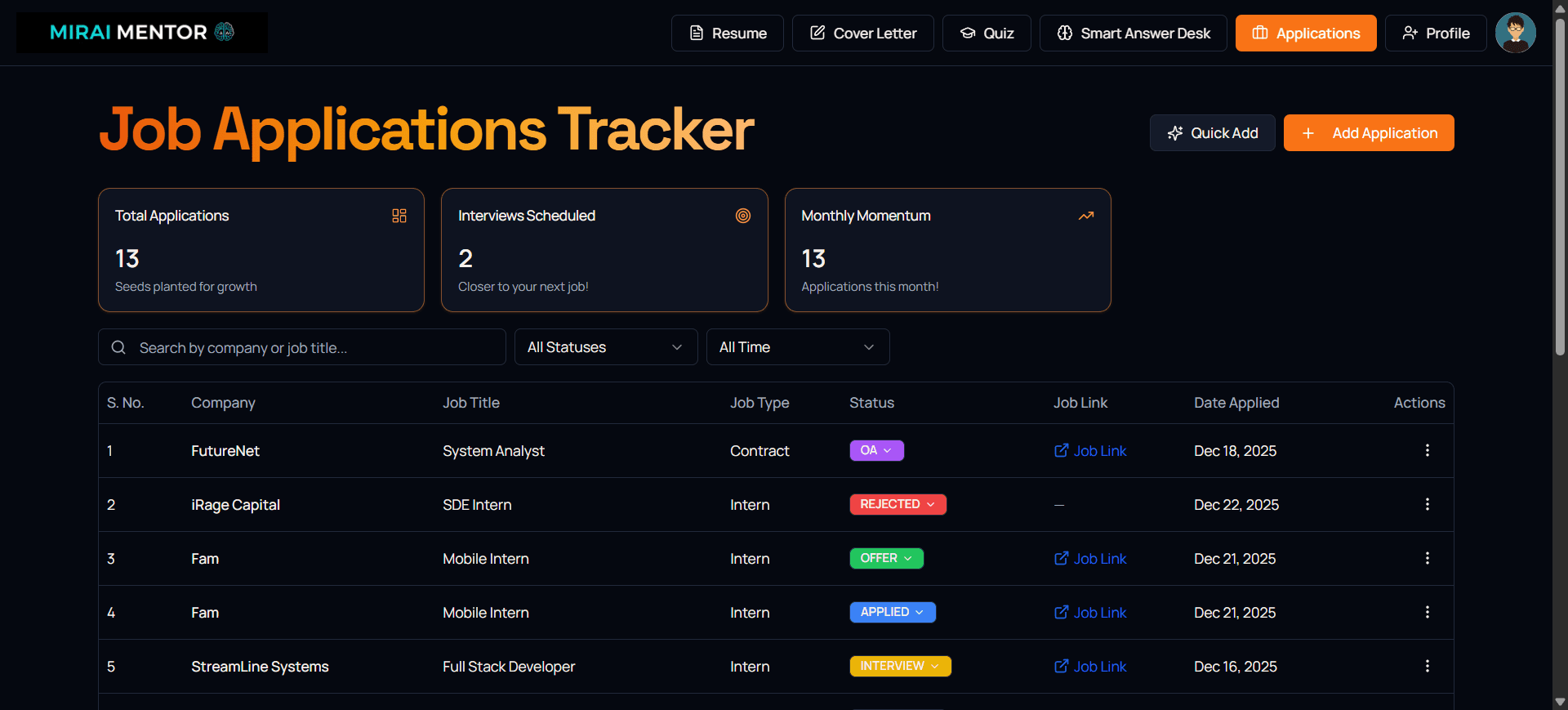Click the Total Applications card
Image resolution: width=1568 pixels, height=710 pixels.
[x=261, y=250]
